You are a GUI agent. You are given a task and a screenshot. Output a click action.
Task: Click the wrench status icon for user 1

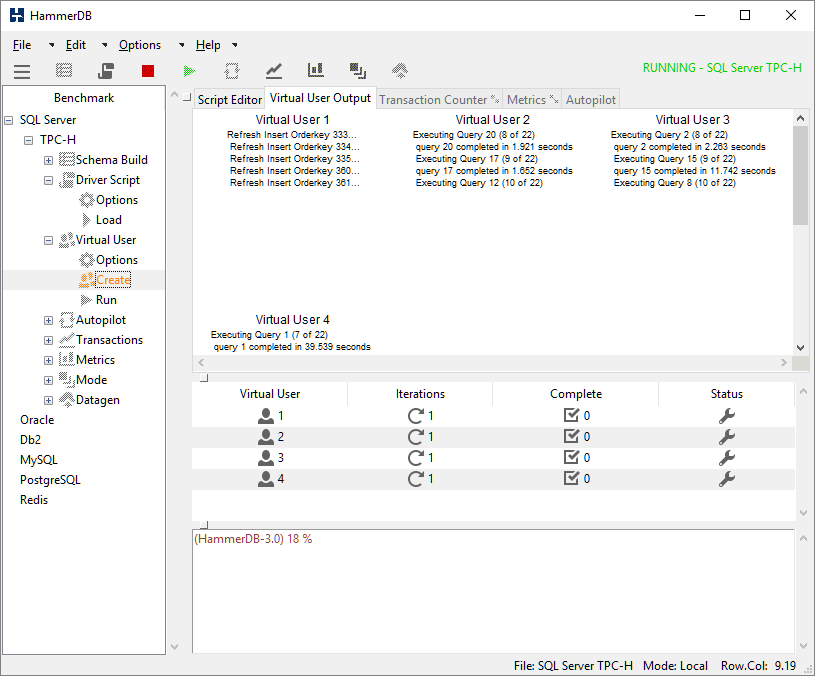click(727, 416)
